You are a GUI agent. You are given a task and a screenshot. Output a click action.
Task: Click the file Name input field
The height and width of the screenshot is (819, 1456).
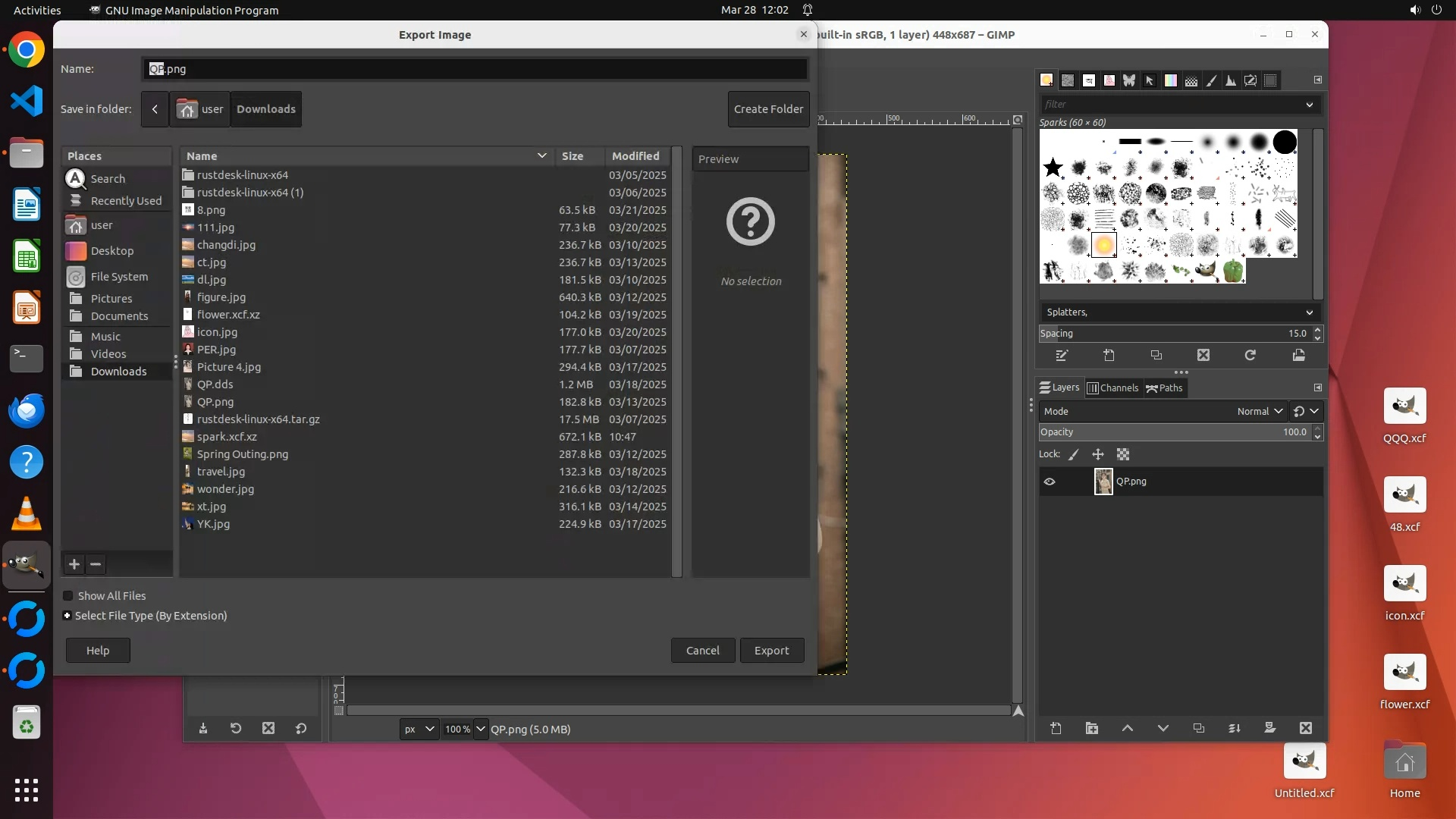point(475,69)
